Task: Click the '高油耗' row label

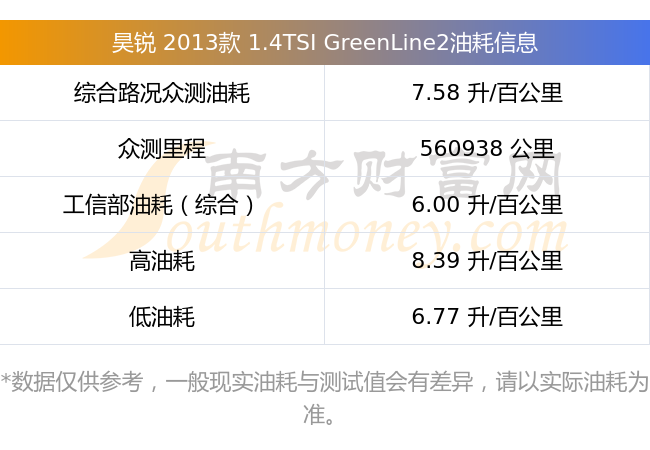Action: click(x=162, y=261)
